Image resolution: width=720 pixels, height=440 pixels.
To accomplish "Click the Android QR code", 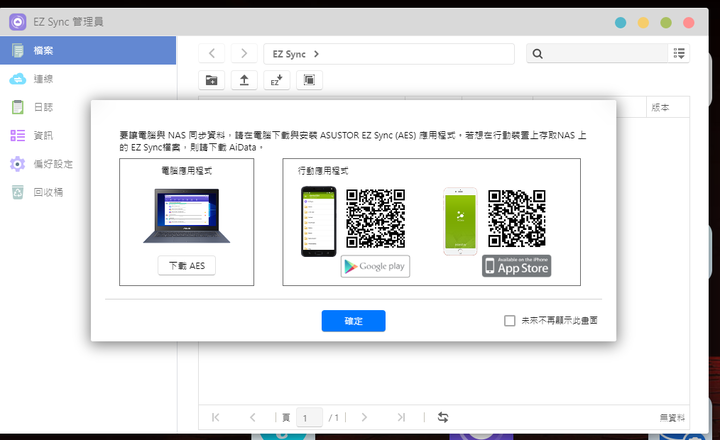I will click(x=376, y=219).
